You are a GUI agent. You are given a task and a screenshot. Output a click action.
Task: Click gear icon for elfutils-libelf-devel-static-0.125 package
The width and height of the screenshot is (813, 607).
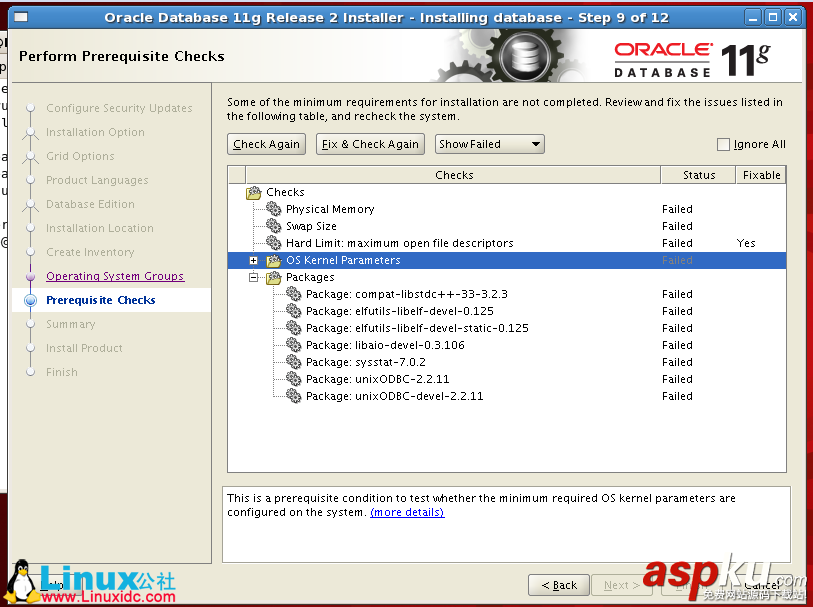[293, 328]
